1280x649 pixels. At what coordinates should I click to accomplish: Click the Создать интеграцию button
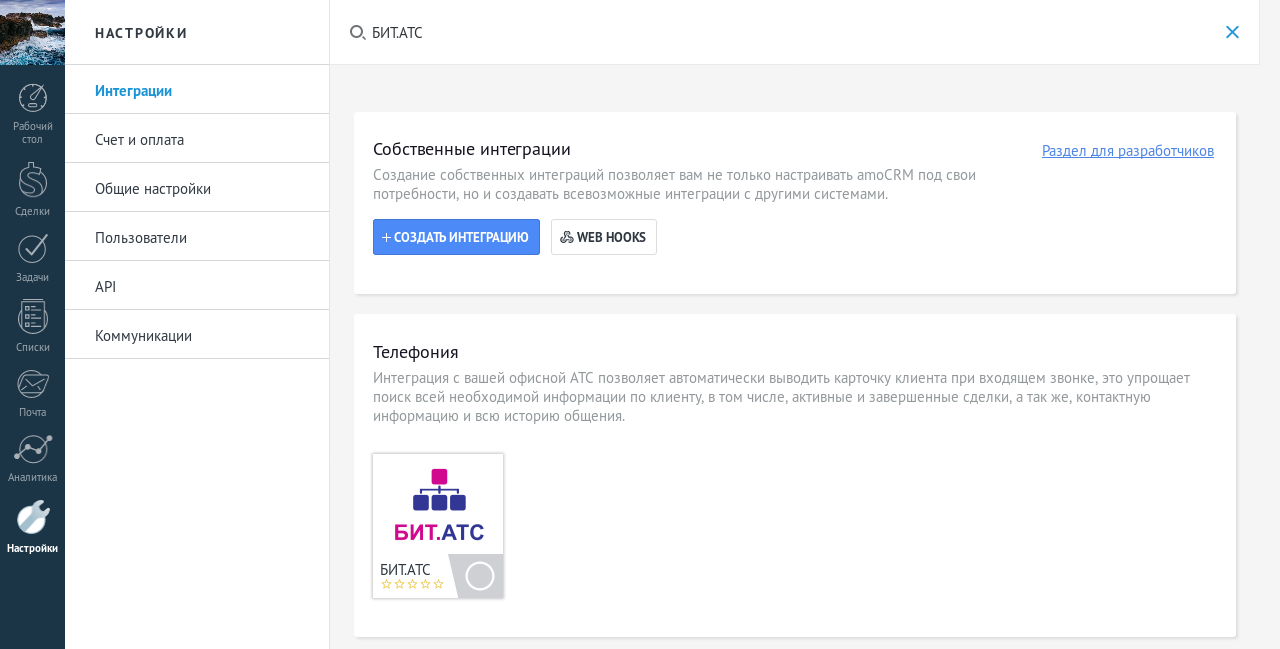point(456,237)
